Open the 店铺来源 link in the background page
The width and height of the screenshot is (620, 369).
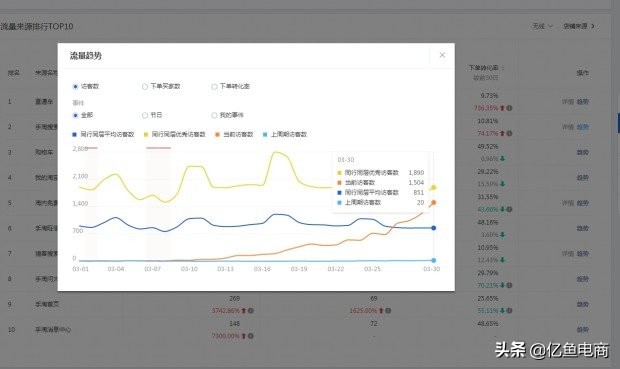(x=579, y=26)
